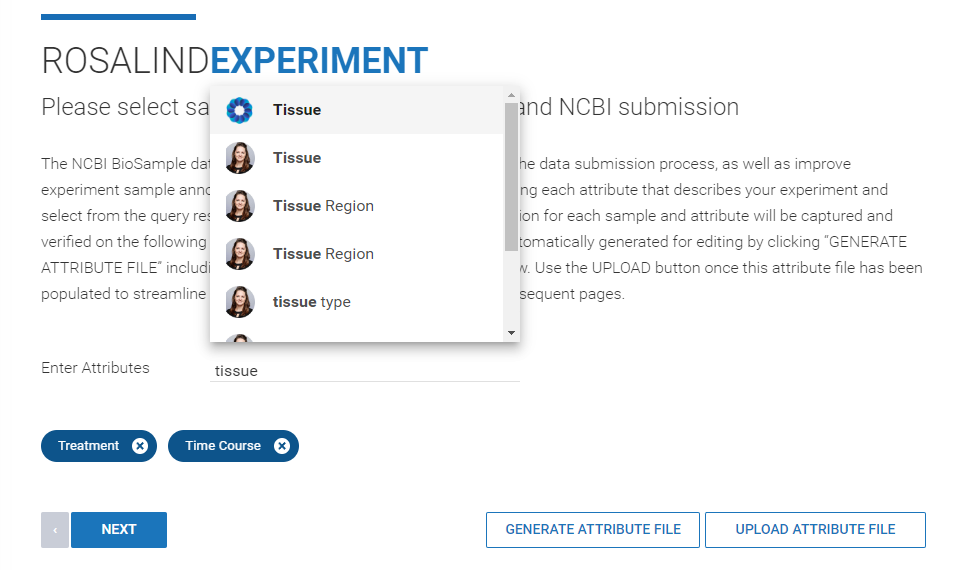Focus the Enter Attributes text field
Viewport: 969px width, 570px height.
[x=365, y=371]
